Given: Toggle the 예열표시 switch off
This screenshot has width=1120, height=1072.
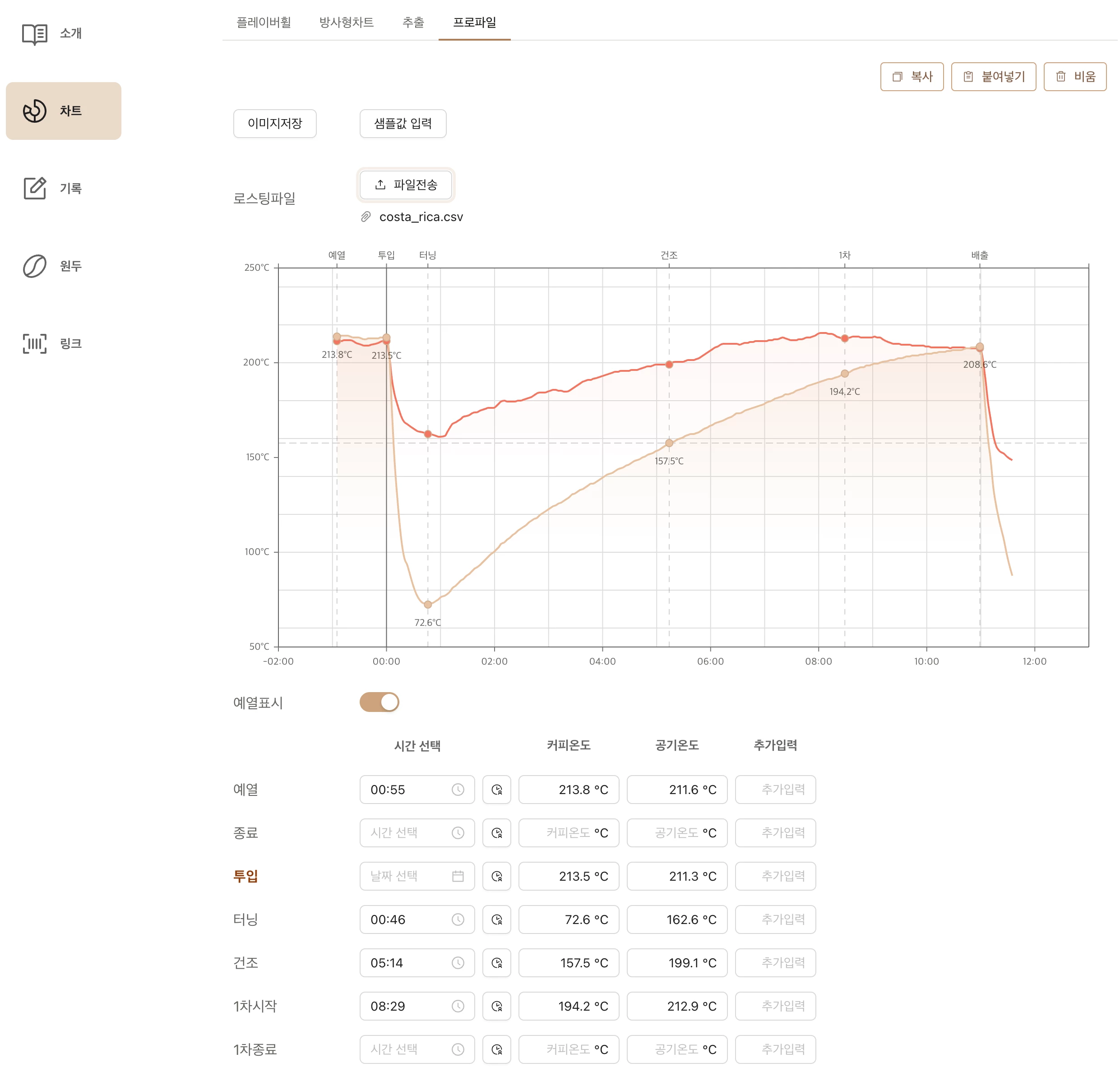Looking at the screenshot, I should (380, 702).
